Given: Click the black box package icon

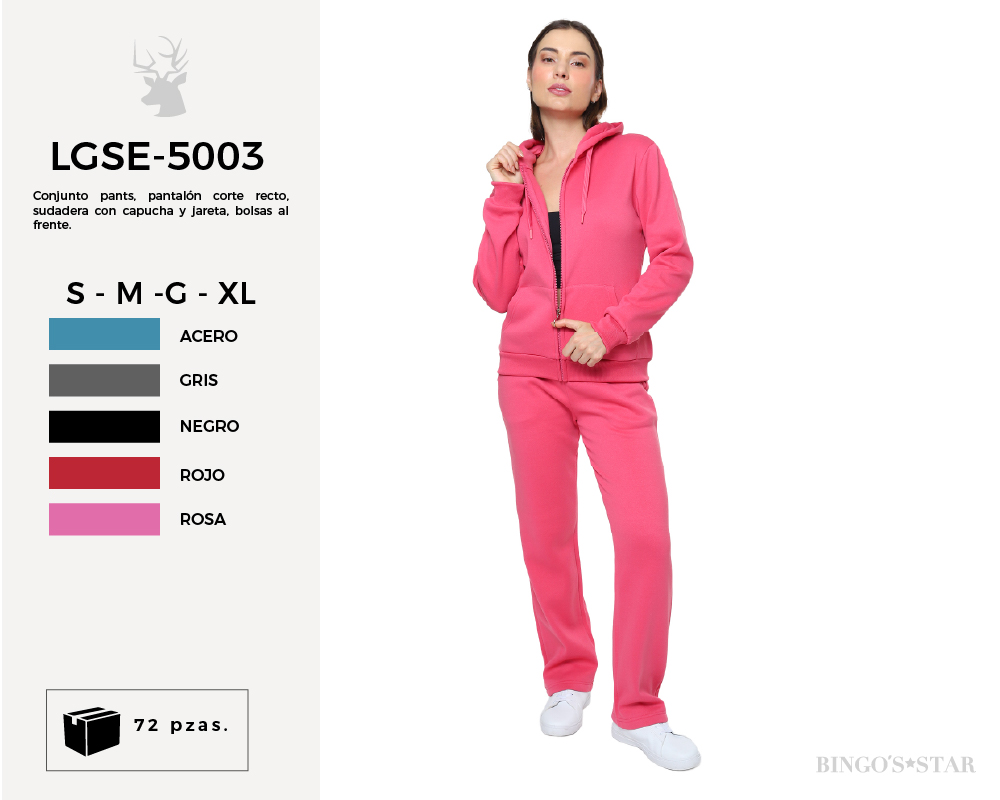Looking at the screenshot, I should (x=91, y=730).
